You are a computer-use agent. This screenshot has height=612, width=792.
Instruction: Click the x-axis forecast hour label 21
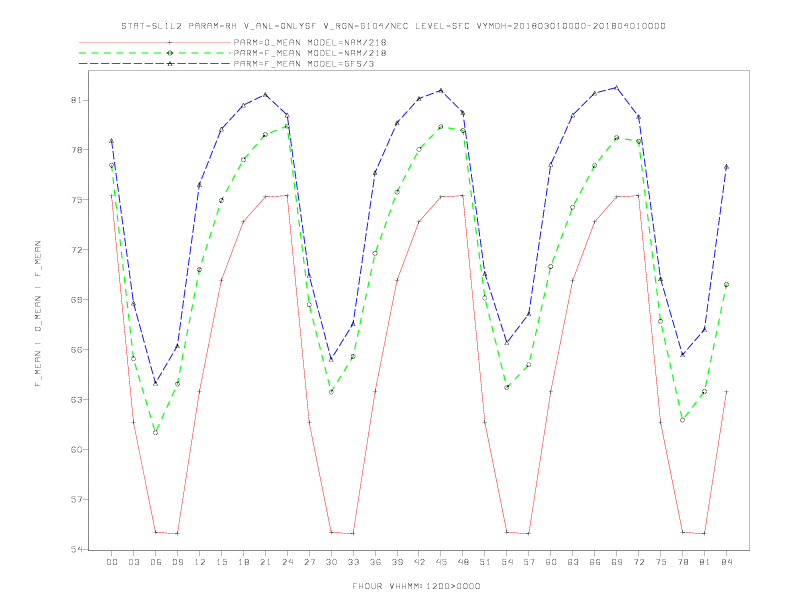coord(265,562)
